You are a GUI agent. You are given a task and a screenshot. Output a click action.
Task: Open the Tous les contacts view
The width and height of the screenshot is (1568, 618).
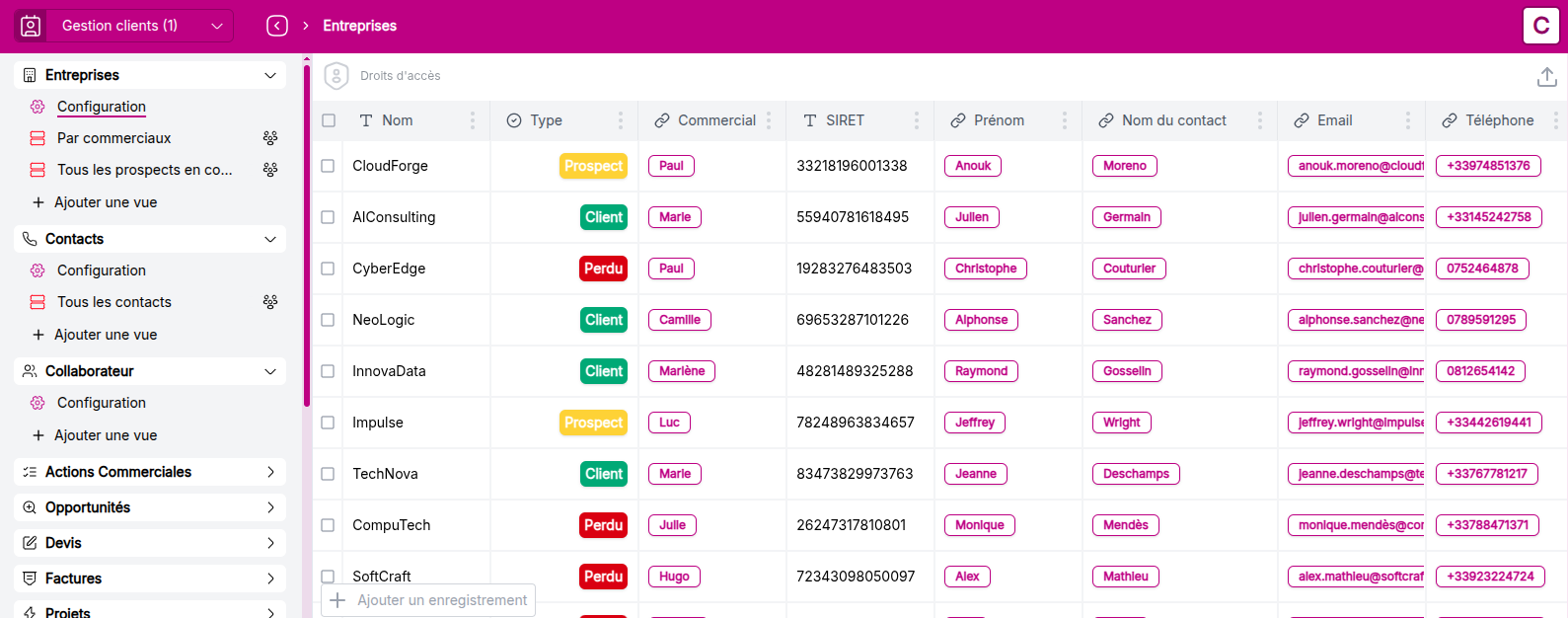click(x=114, y=302)
